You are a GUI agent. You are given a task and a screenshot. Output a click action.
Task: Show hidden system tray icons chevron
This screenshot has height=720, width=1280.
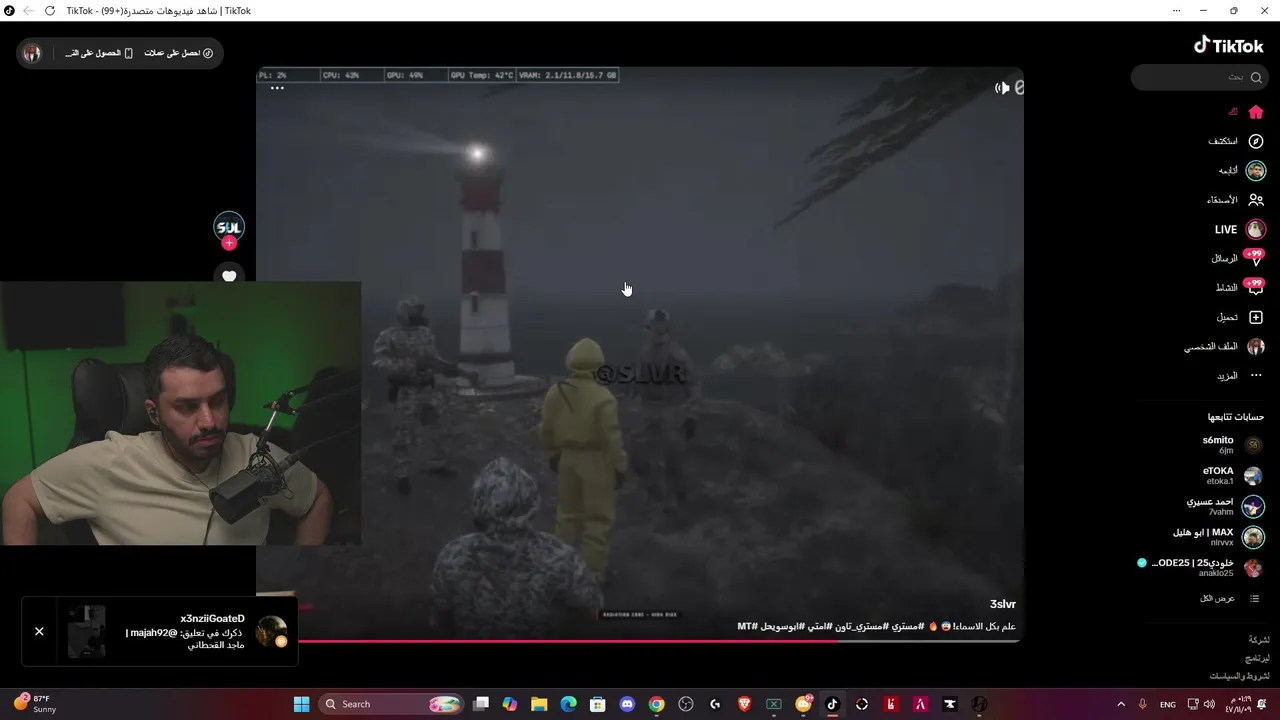coord(1120,704)
